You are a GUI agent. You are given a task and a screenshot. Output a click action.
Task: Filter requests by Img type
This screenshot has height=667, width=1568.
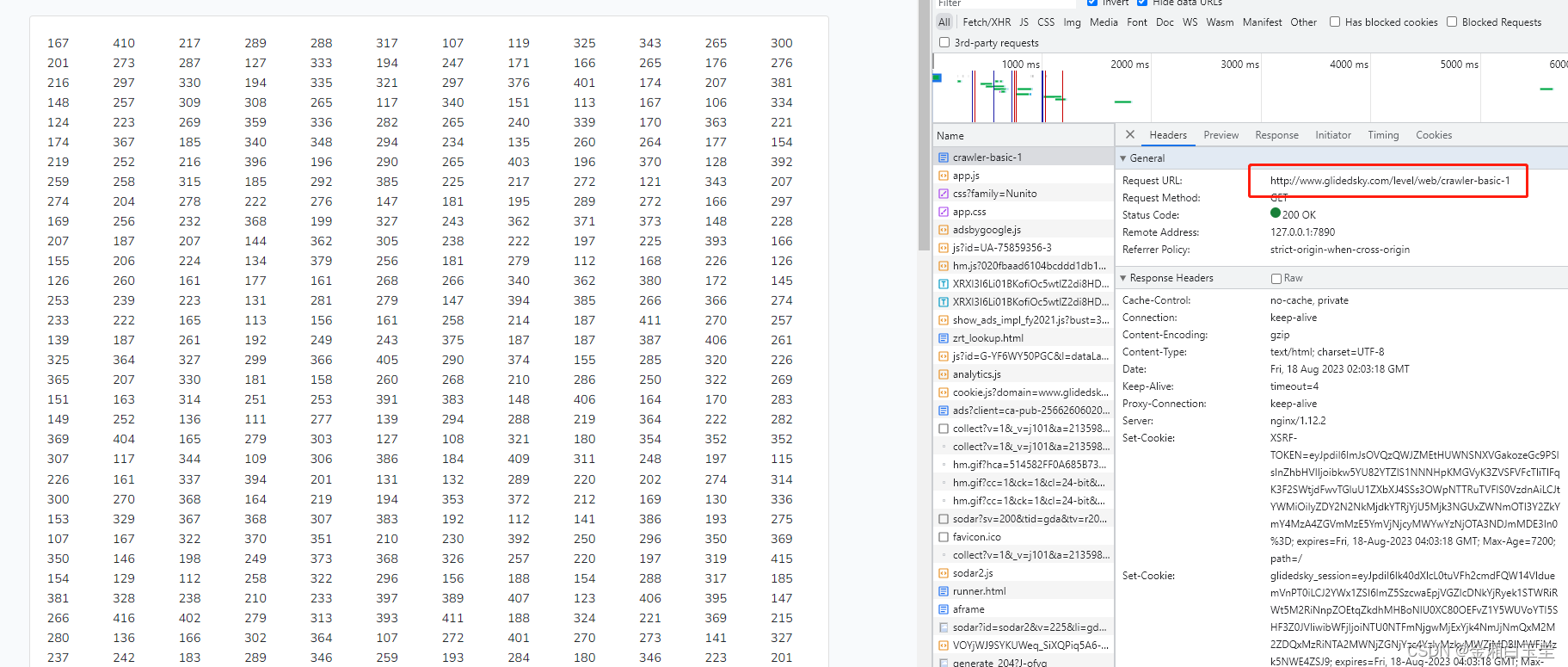(x=1072, y=22)
